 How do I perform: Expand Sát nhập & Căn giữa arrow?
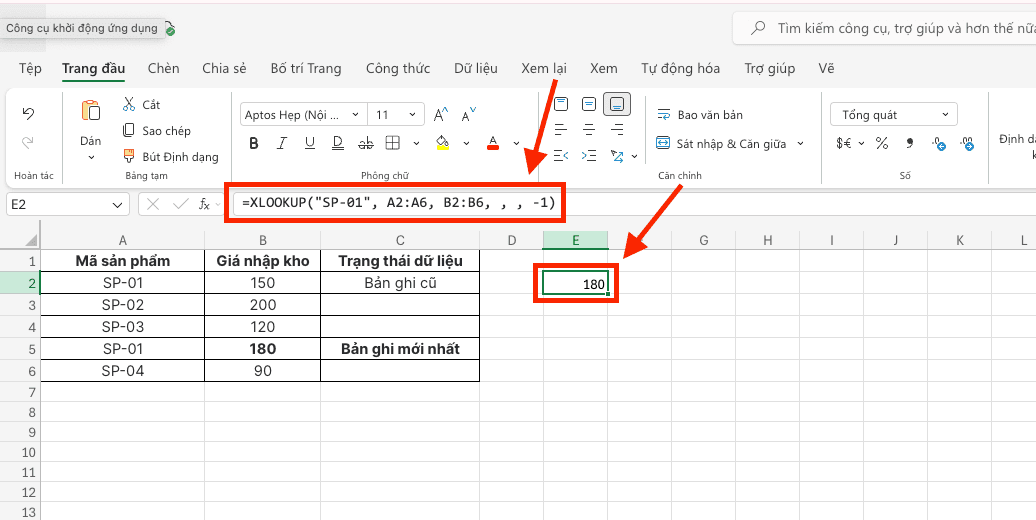(801, 143)
